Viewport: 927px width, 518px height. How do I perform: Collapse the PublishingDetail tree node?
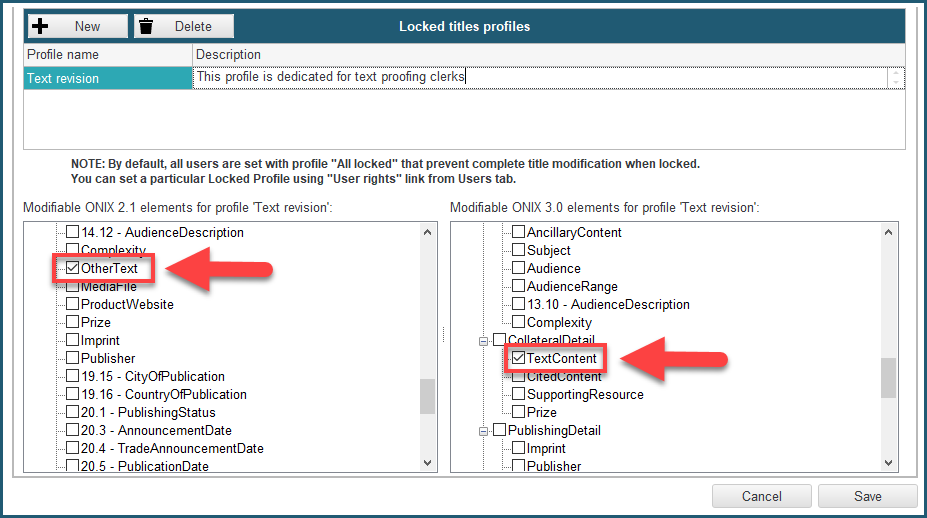483,432
